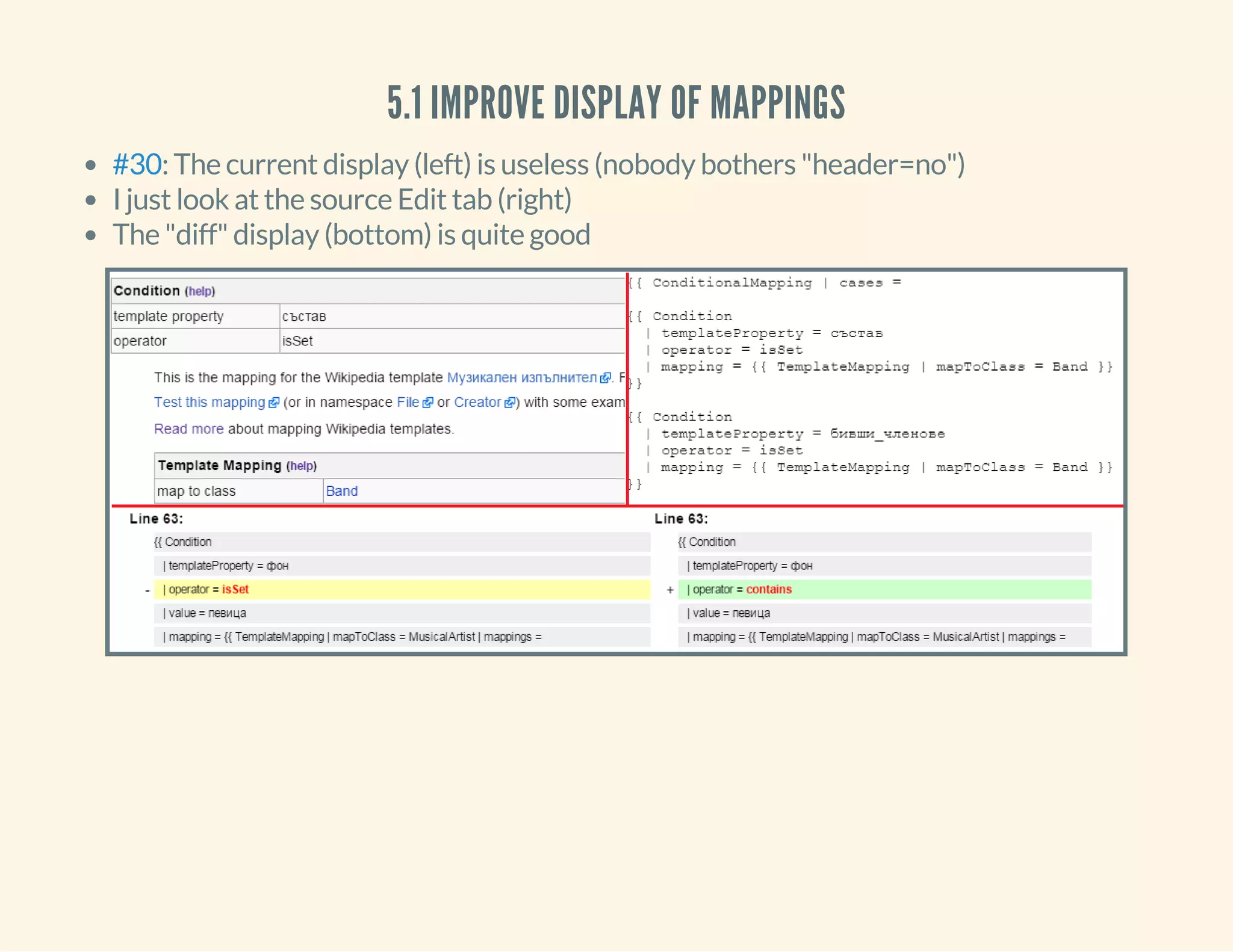The width and height of the screenshot is (1233, 952).
Task: Open the Band class link
Action: [341, 491]
